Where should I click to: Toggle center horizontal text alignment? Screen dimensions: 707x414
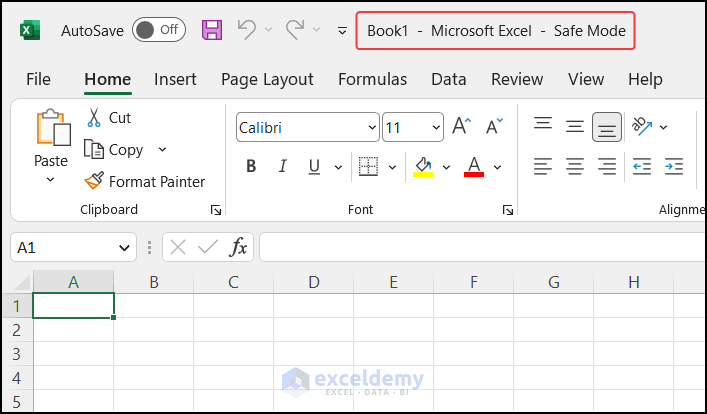point(575,166)
